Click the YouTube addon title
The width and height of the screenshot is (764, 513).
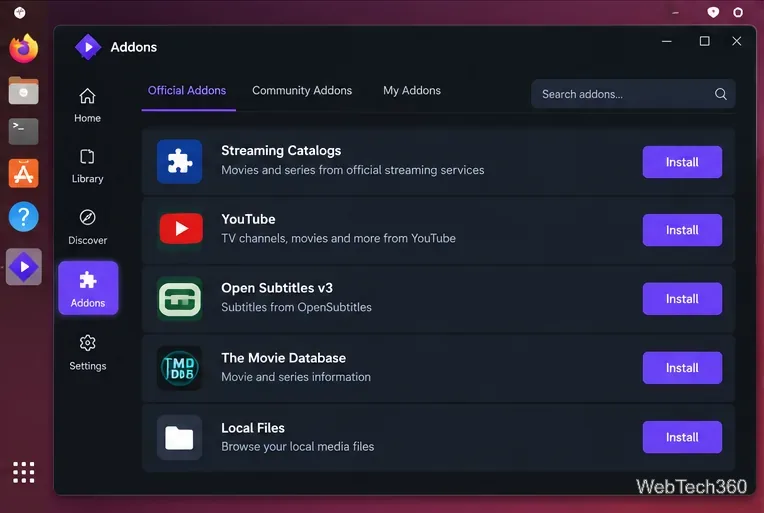248,219
